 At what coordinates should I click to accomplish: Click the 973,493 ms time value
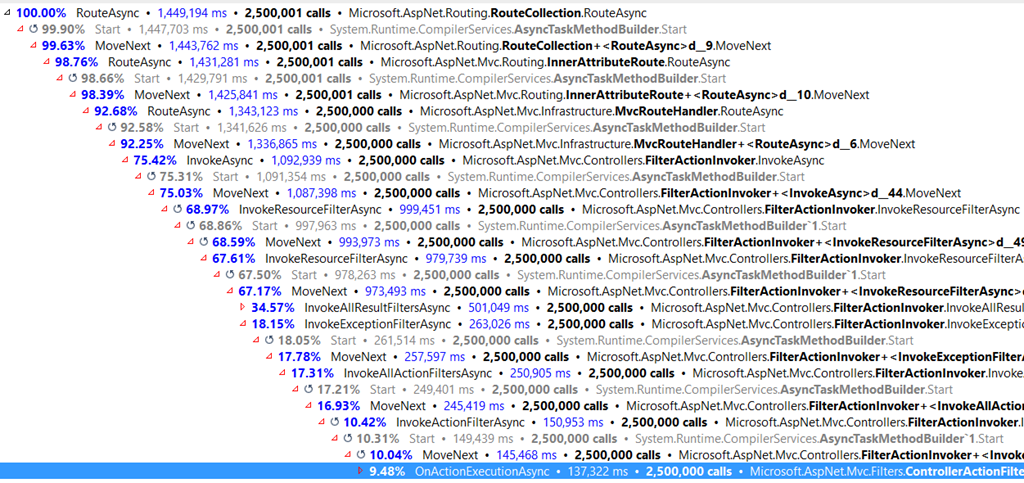coord(396,291)
